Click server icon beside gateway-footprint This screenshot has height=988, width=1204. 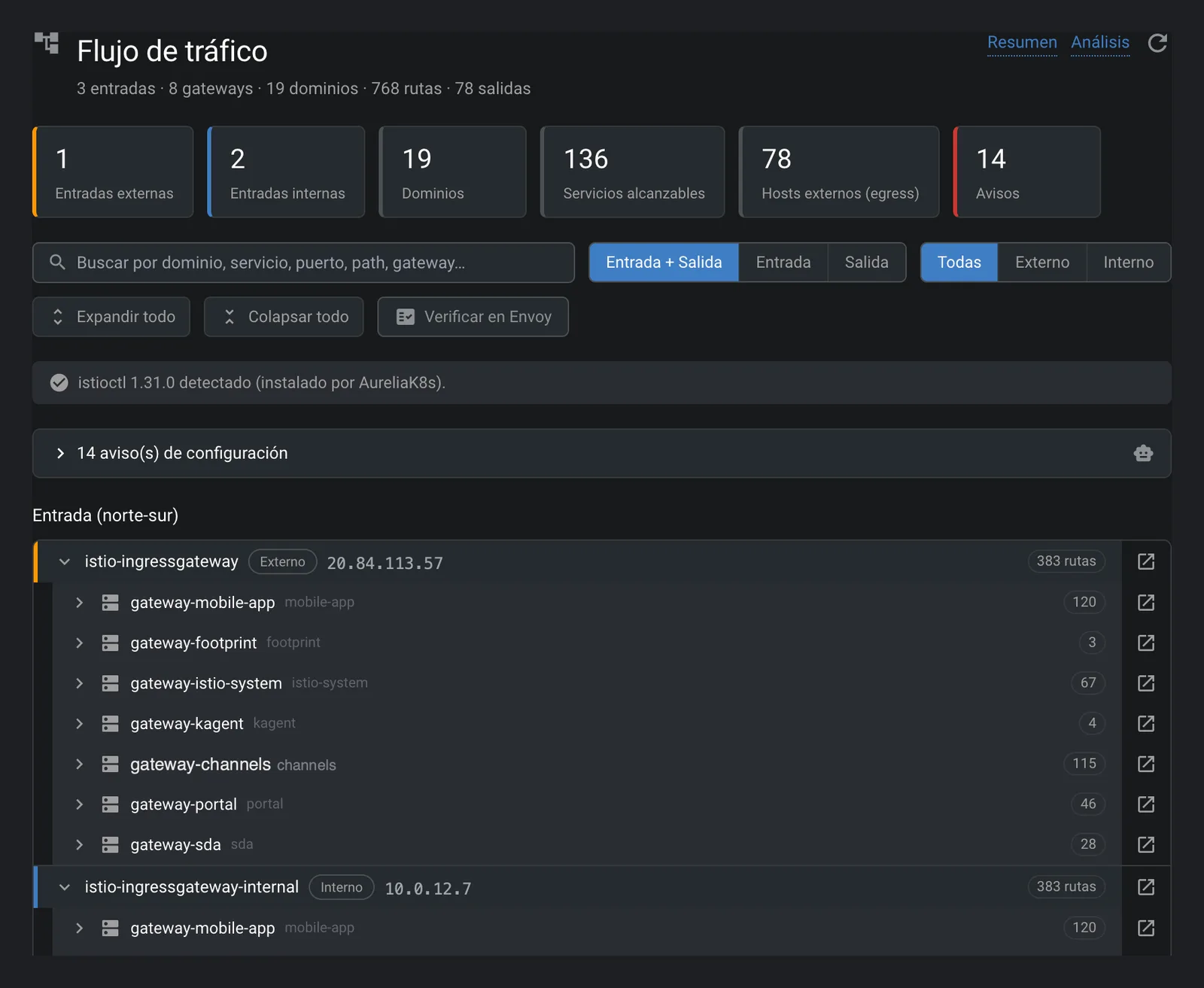pos(111,643)
